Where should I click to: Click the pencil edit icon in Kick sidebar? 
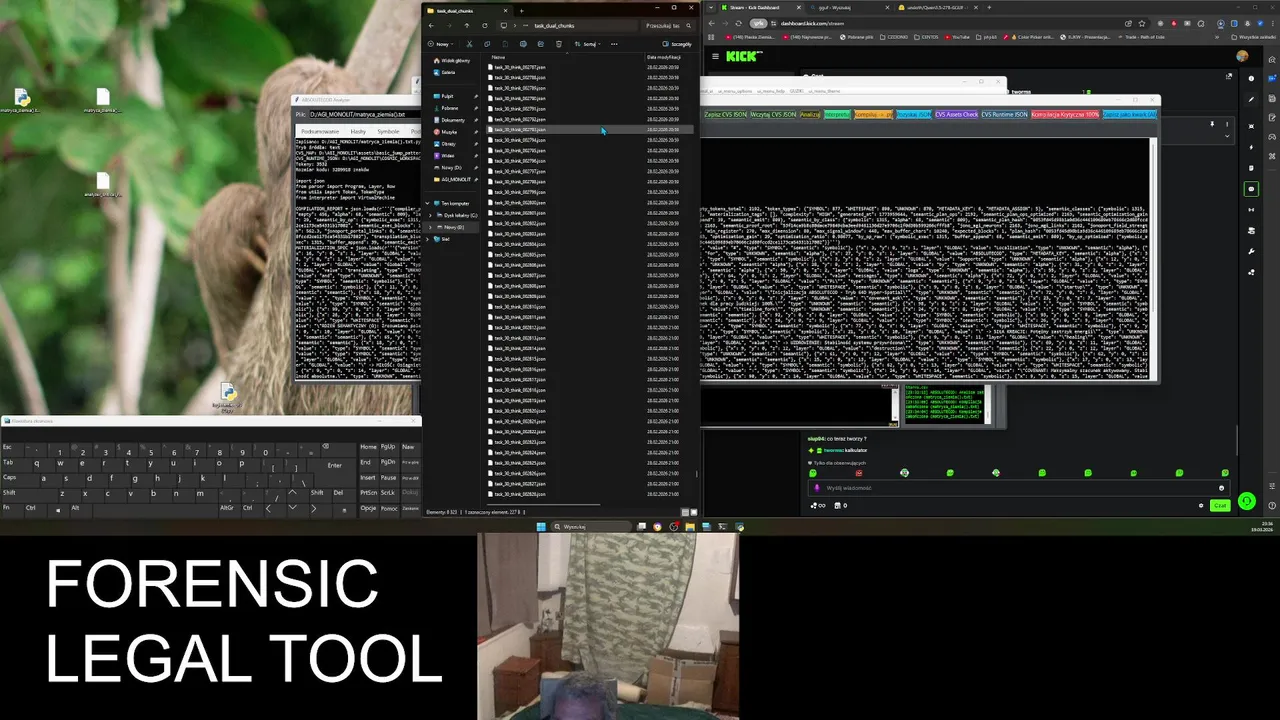pos(1251,99)
